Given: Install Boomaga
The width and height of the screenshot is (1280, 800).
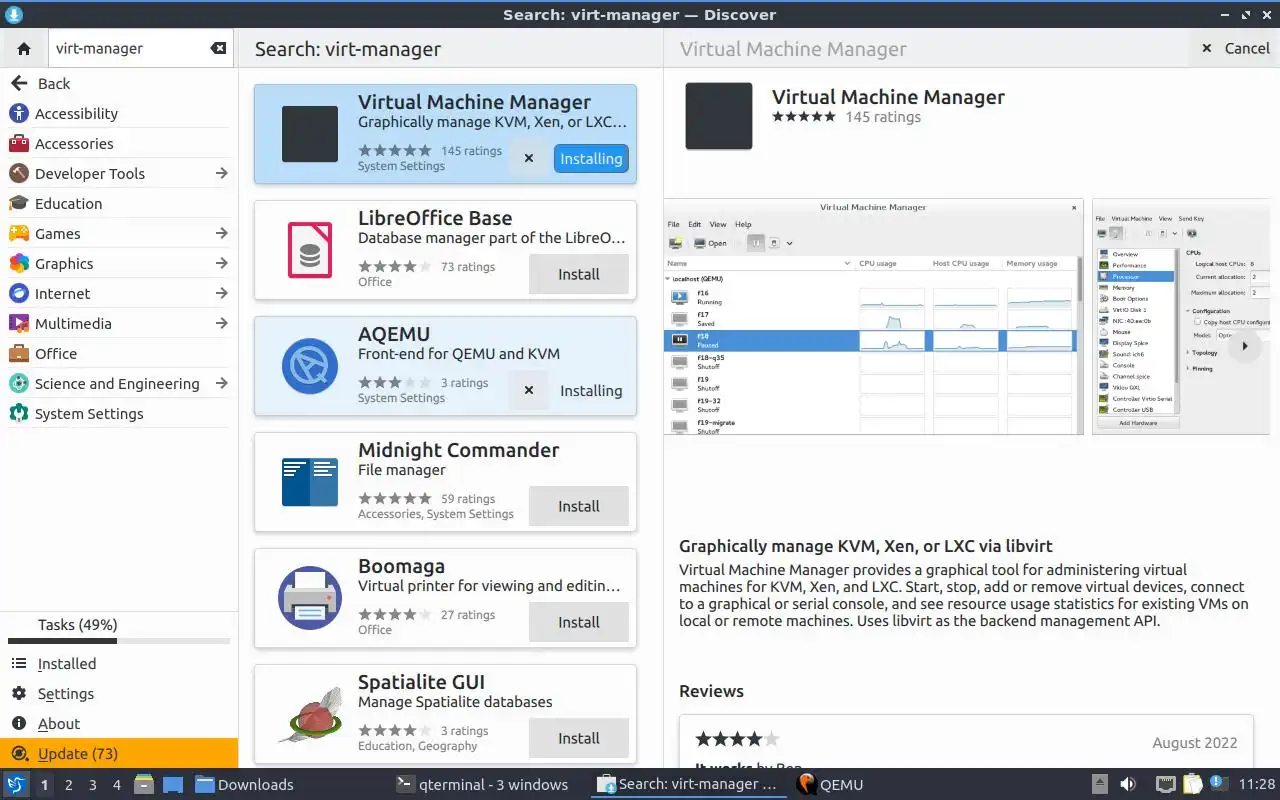Looking at the screenshot, I should point(579,622).
